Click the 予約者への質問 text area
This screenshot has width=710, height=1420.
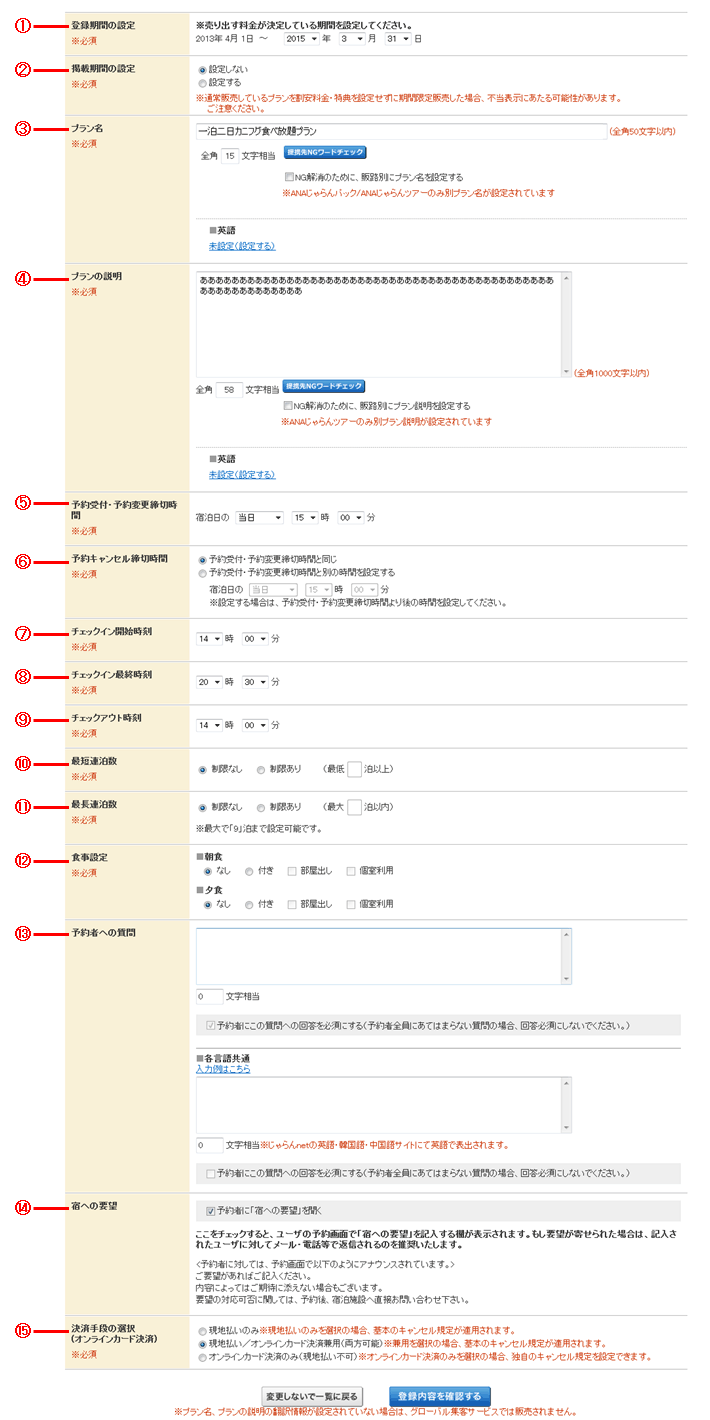(x=378, y=955)
